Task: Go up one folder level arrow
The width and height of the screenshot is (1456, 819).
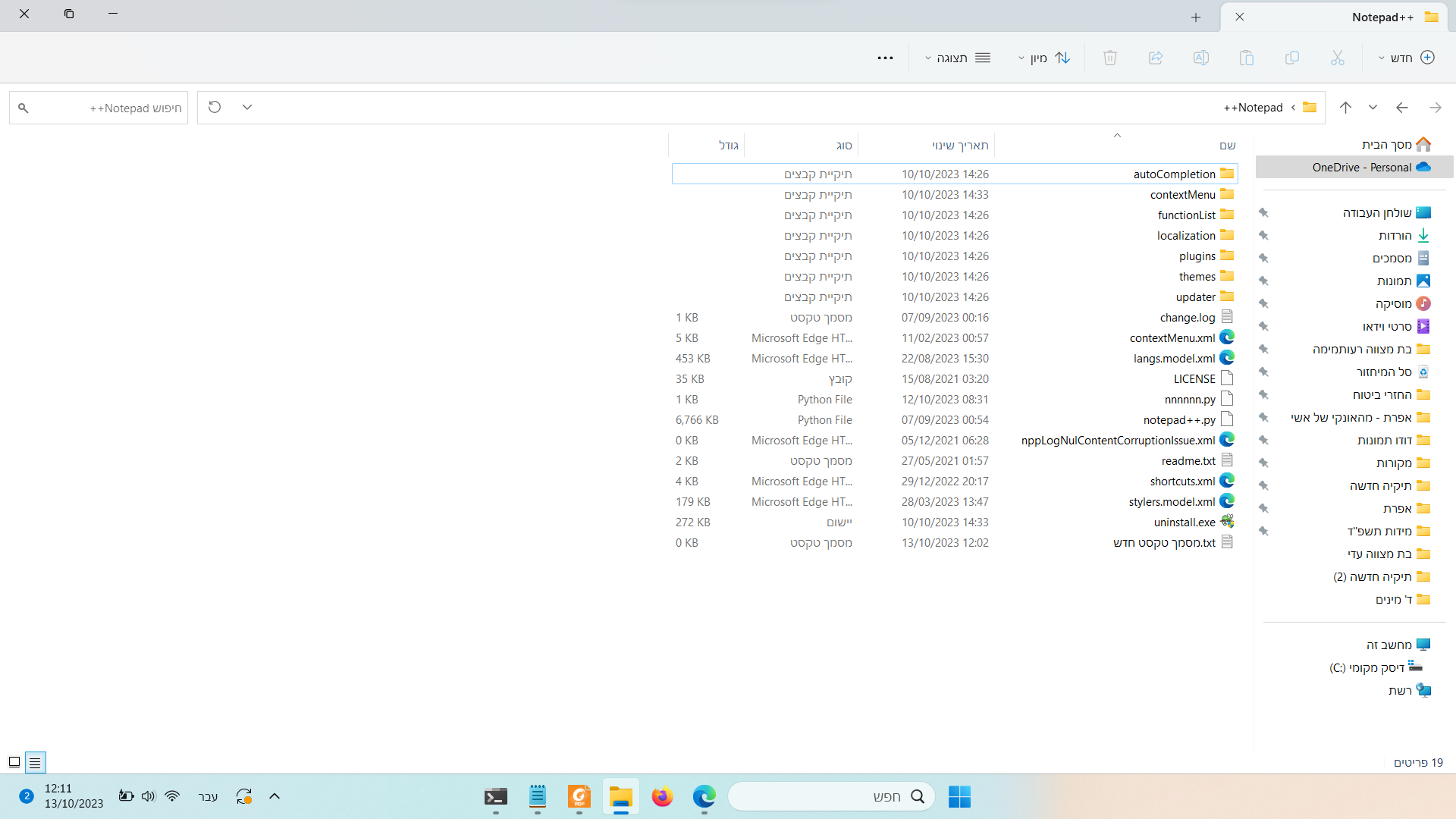Action: [1345, 108]
